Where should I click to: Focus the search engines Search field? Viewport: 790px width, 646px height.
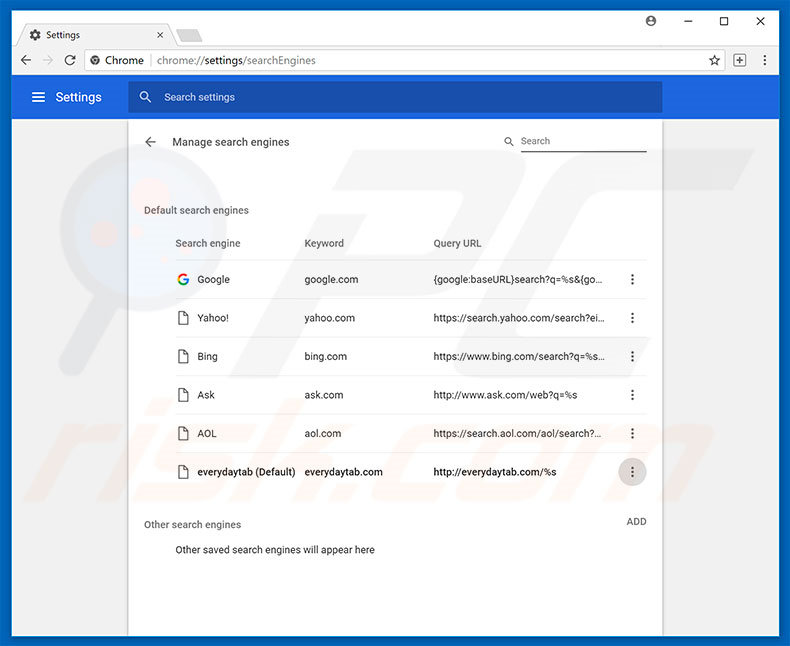[583, 142]
